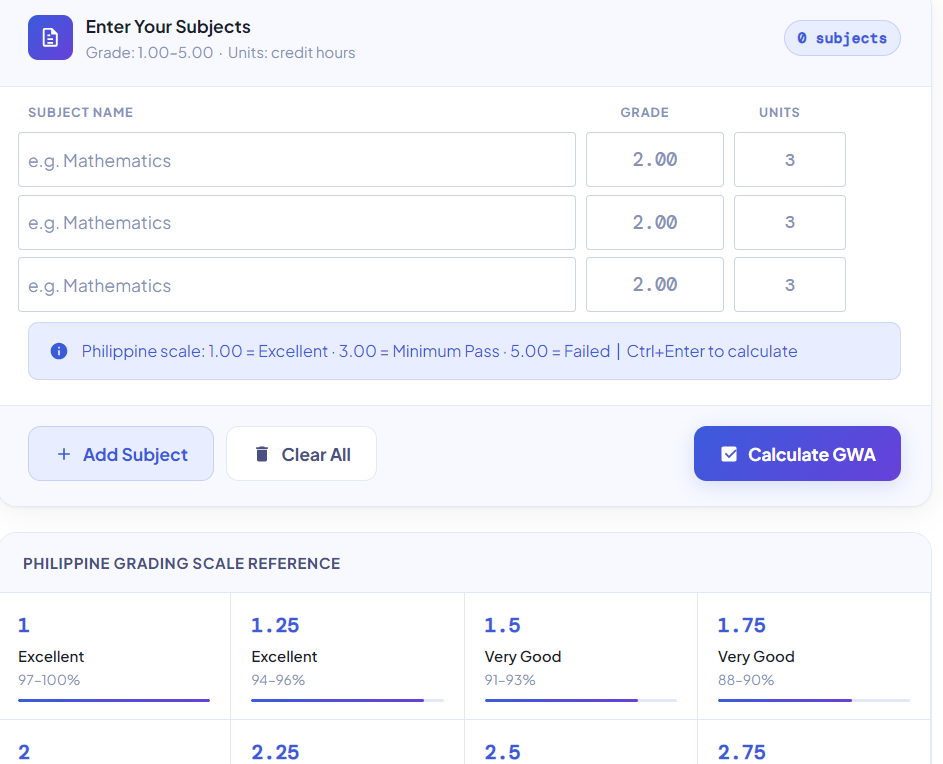
Task: Click the Philippine Grading Scale Reference heading
Action: tap(181, 563)
